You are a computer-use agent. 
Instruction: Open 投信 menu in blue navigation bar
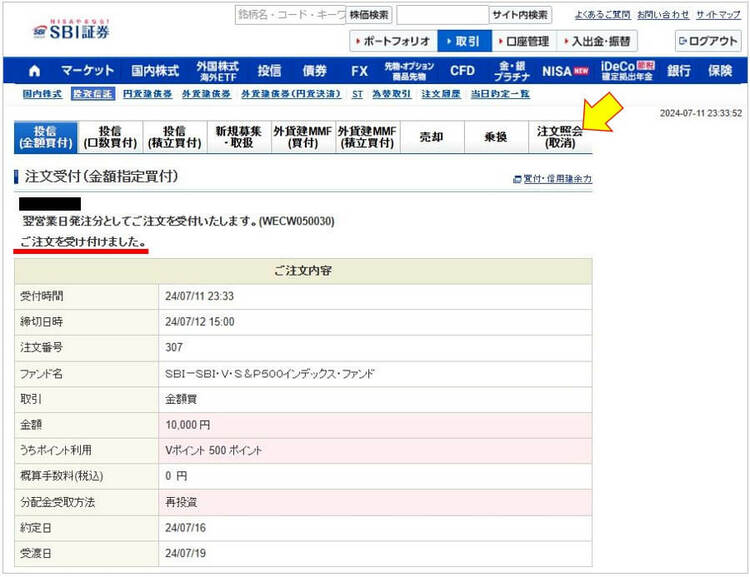269,71
